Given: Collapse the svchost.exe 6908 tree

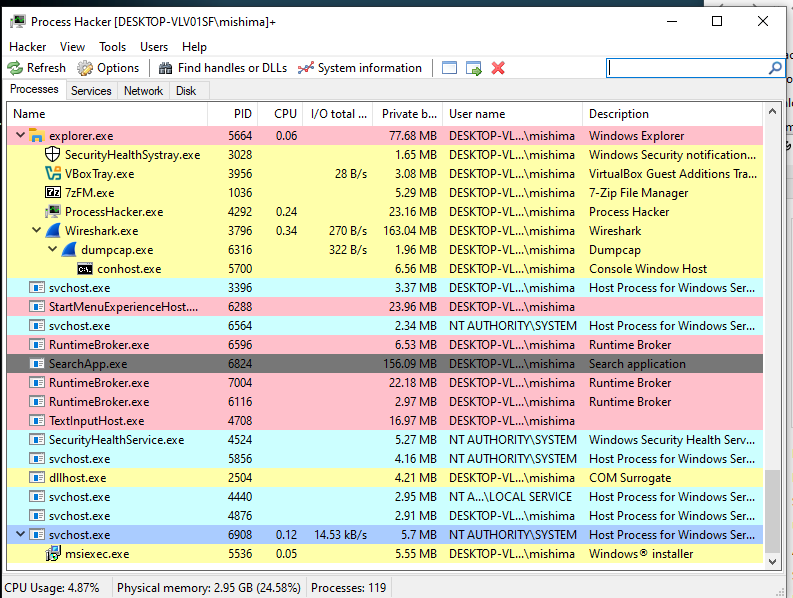Looking at the screenshot, I should click(20, 534).
